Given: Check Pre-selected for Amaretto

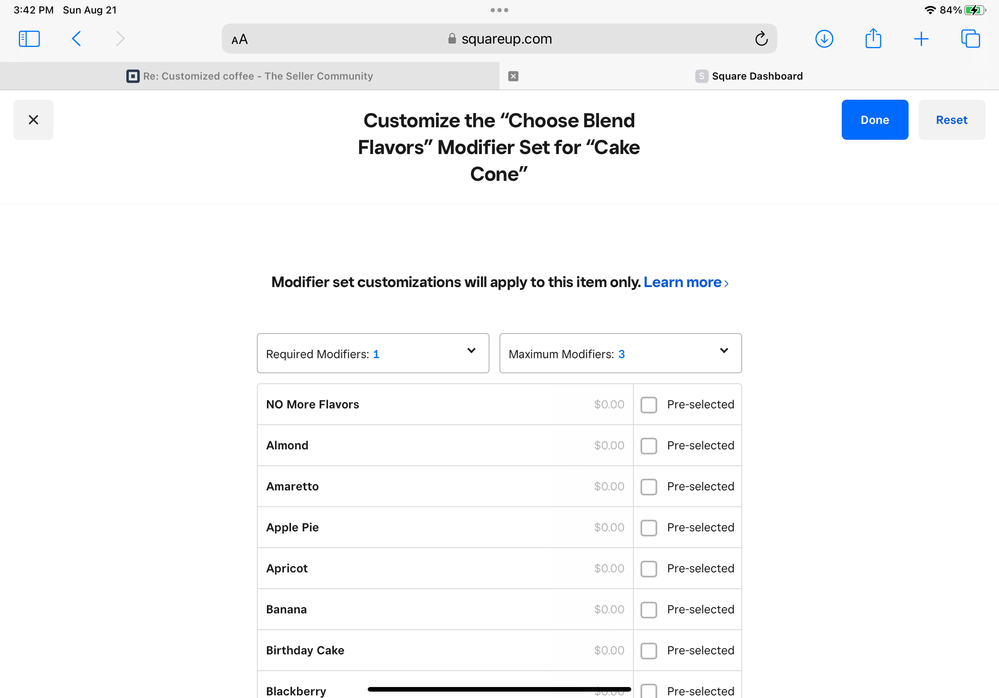Looking at the screenshot, I should 649,487.
